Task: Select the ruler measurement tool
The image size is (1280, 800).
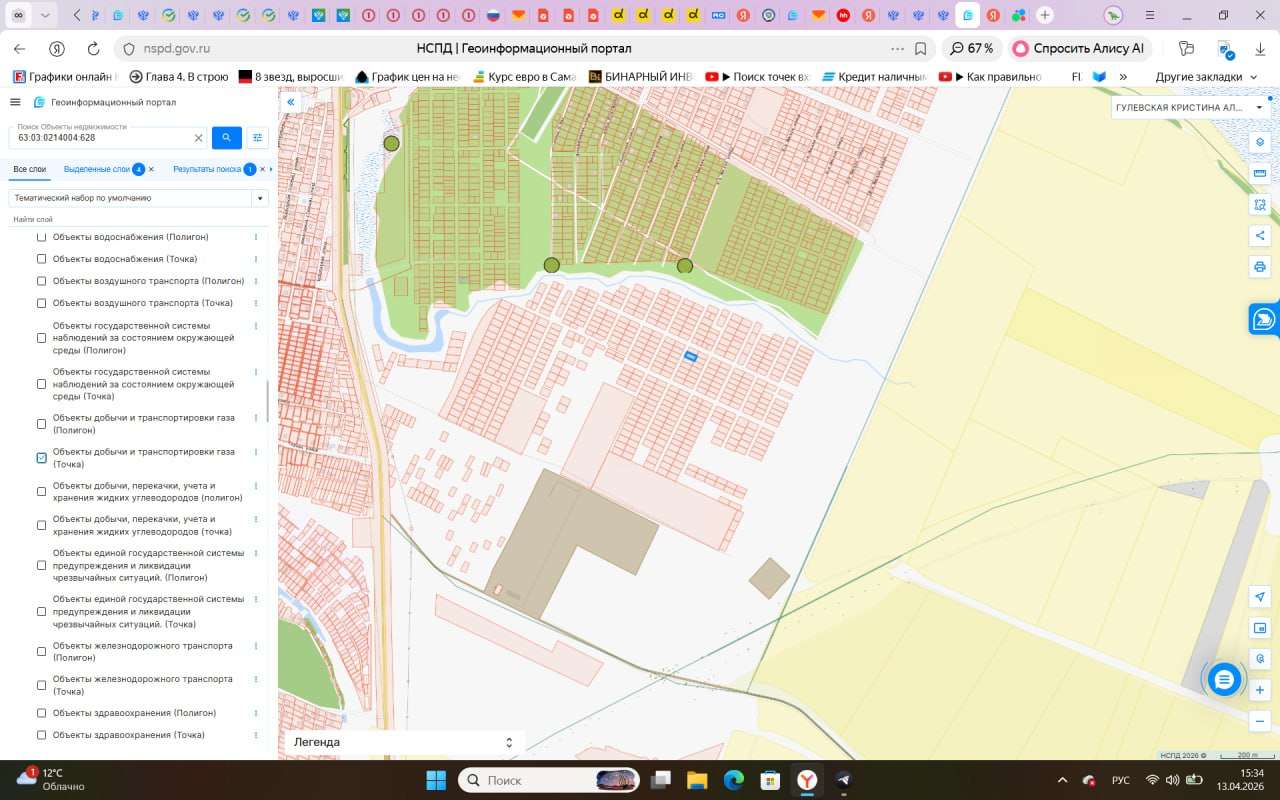Action: [x=1260, y=173]
